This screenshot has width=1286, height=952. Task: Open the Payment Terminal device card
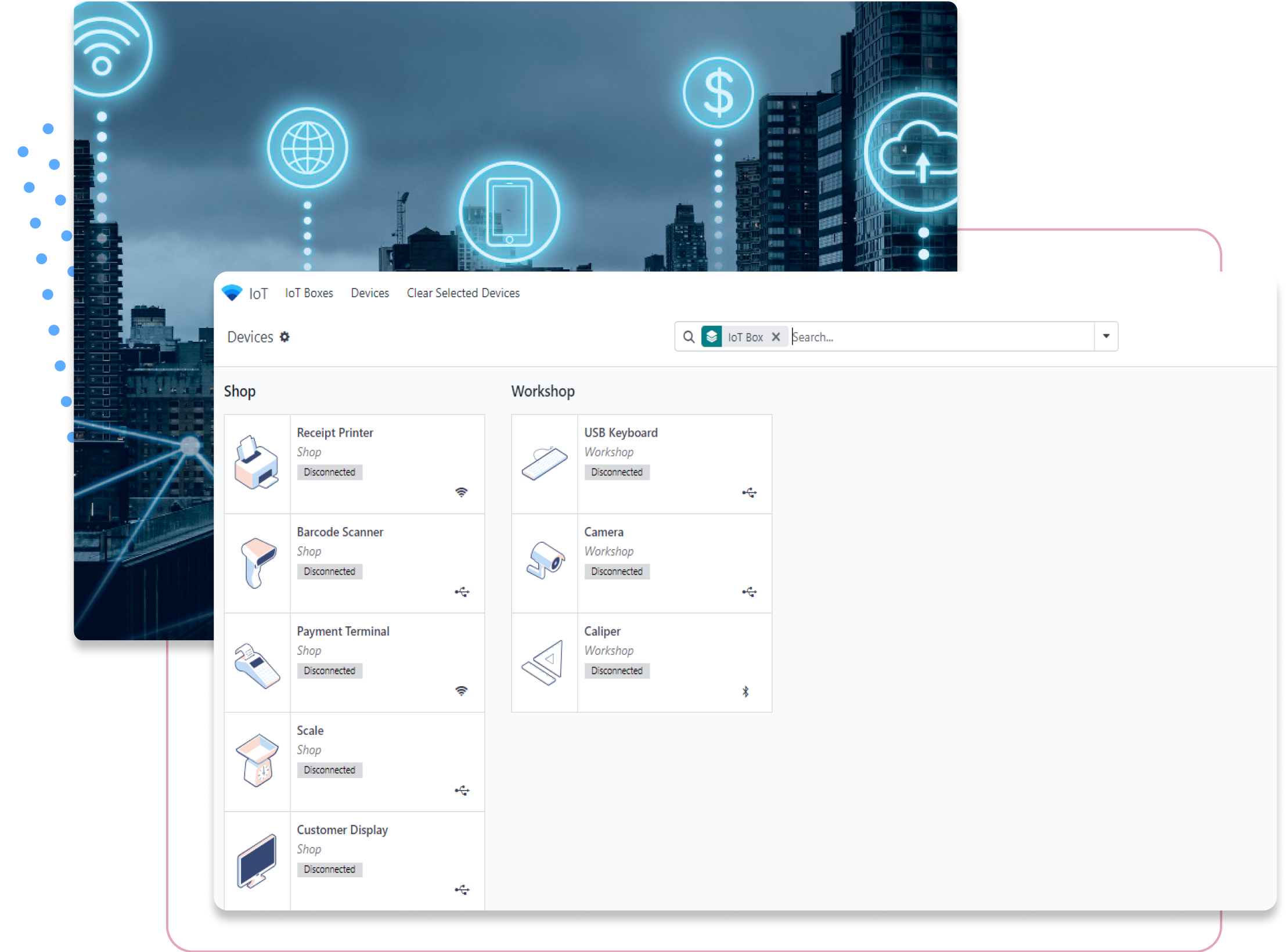pyautogui.click(x=354, y=662)
